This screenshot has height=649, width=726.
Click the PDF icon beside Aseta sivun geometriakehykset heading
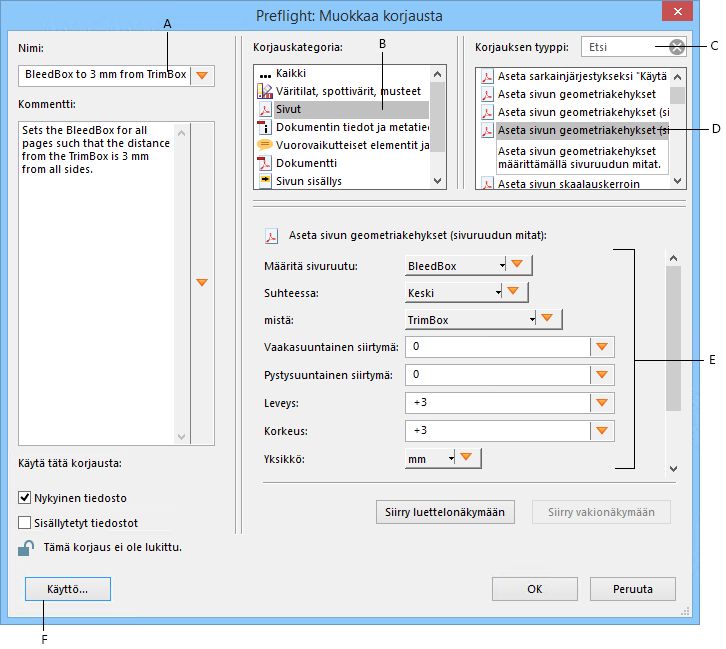(x=271, y=236)
